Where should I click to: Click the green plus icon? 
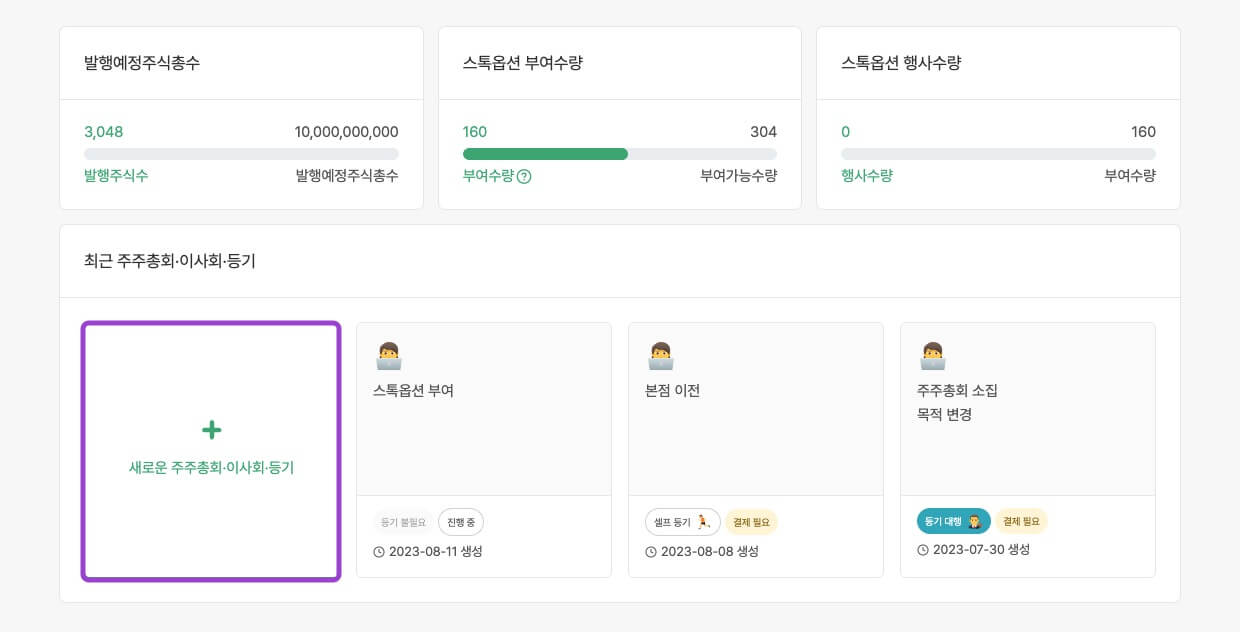click(x=211, y=430)
